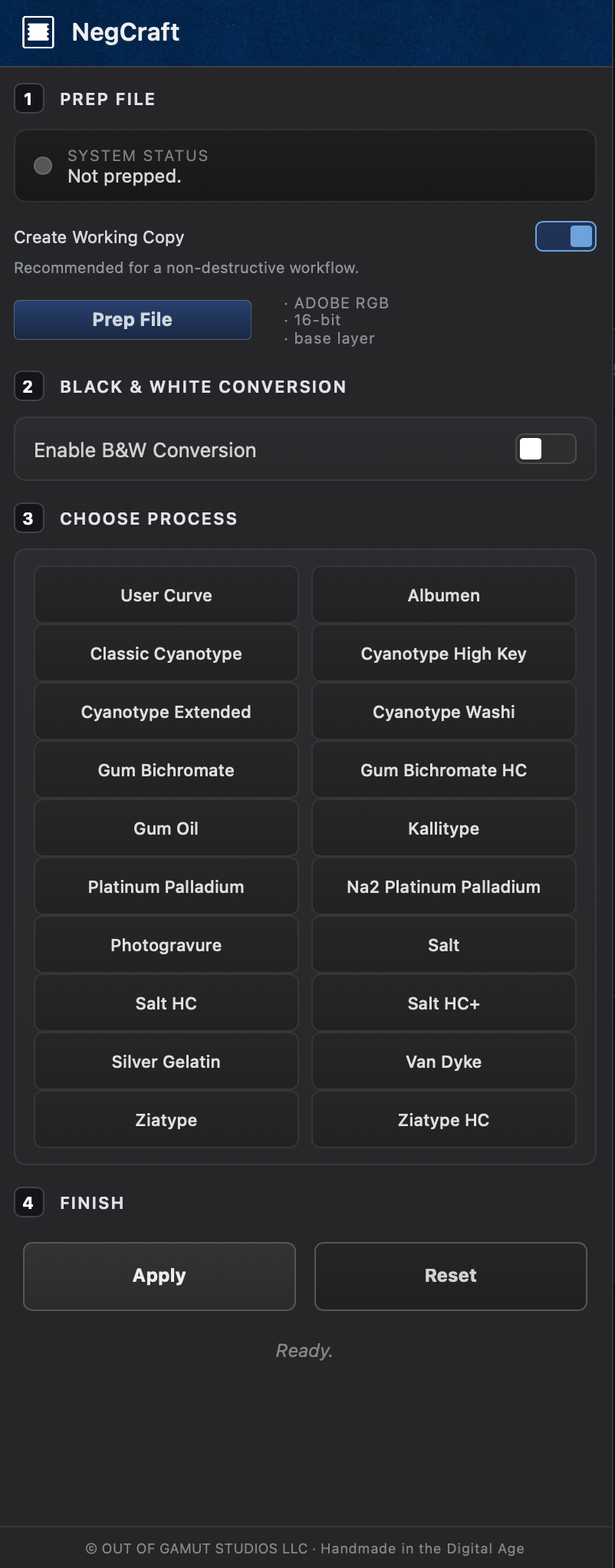Click the Reset button

tap(451, 1276)
